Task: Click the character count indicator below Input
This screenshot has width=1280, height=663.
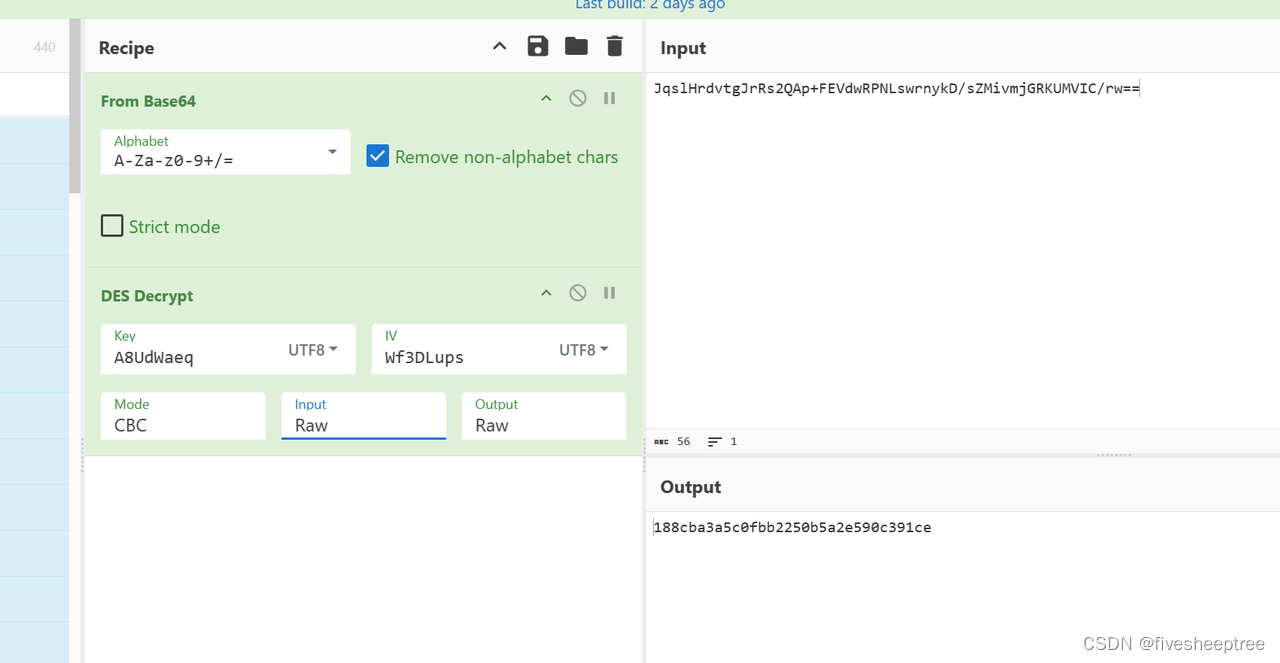Action: (x=671, y=441)
